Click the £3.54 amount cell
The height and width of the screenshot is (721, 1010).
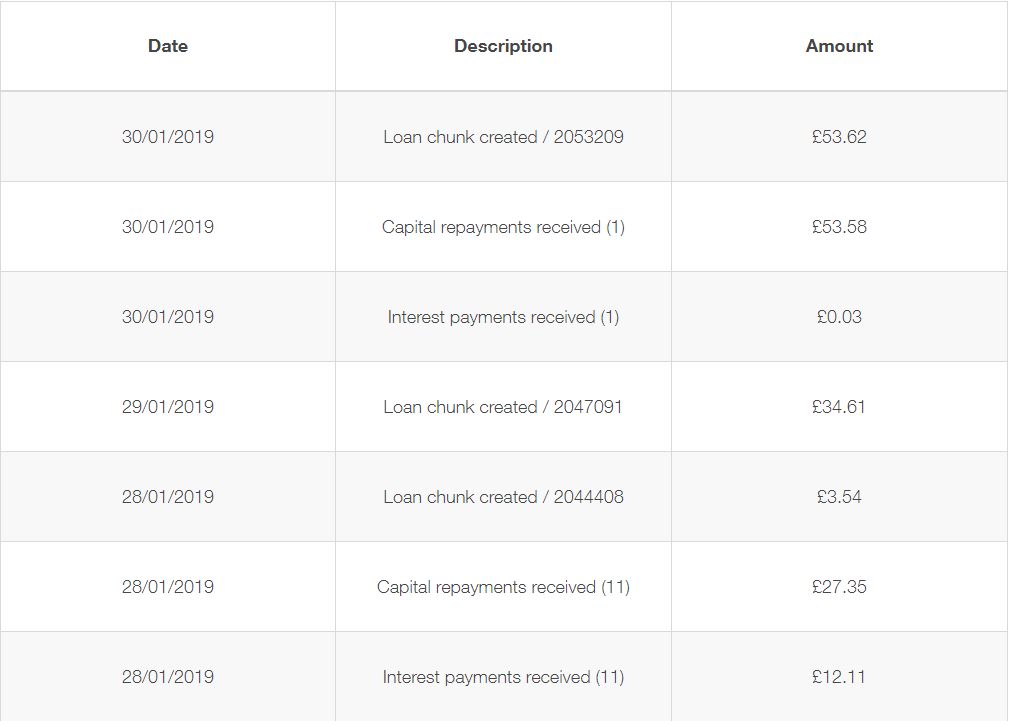[839, 497]
